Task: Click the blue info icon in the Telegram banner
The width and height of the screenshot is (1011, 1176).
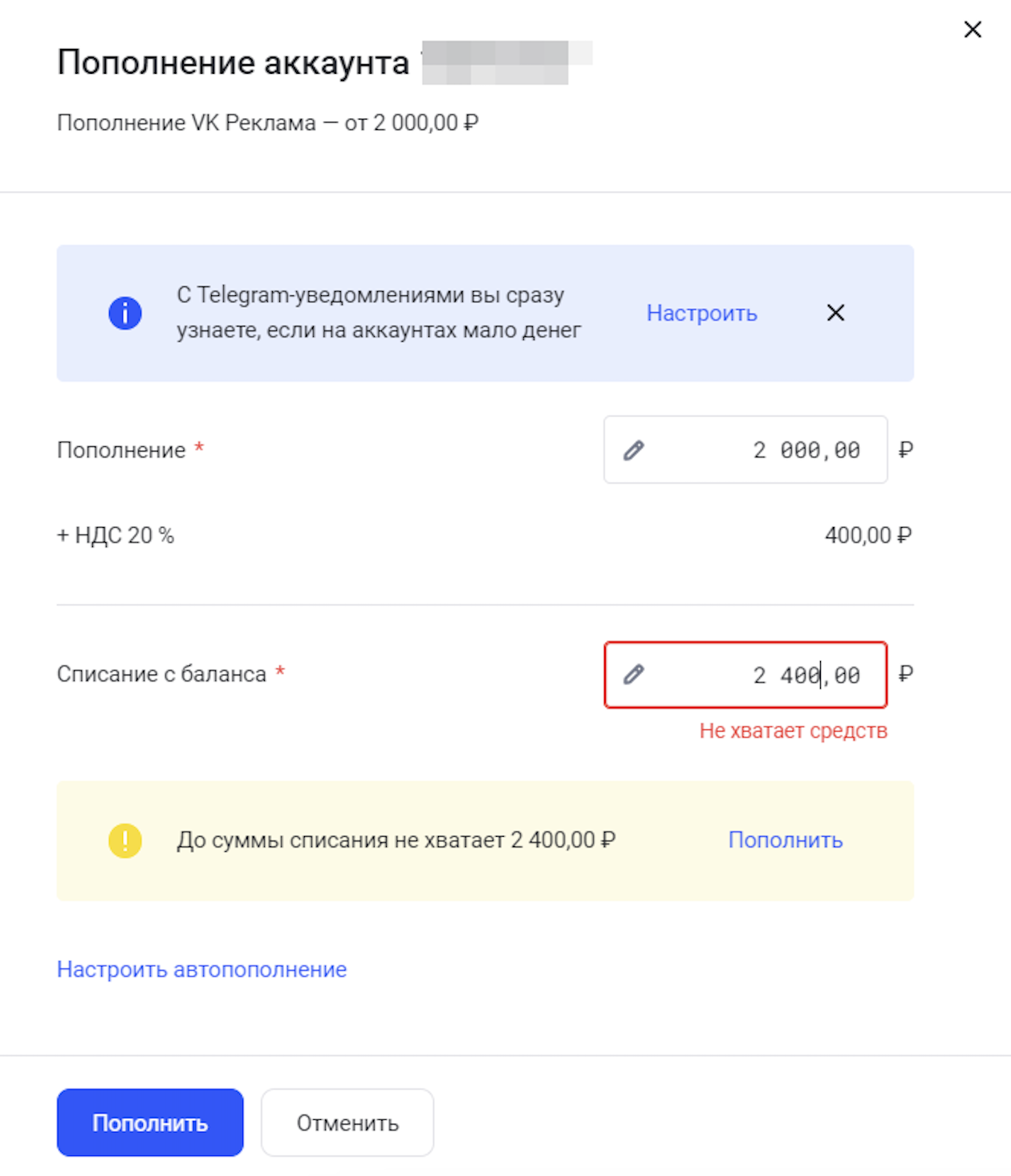Action: tap(124, 313)
